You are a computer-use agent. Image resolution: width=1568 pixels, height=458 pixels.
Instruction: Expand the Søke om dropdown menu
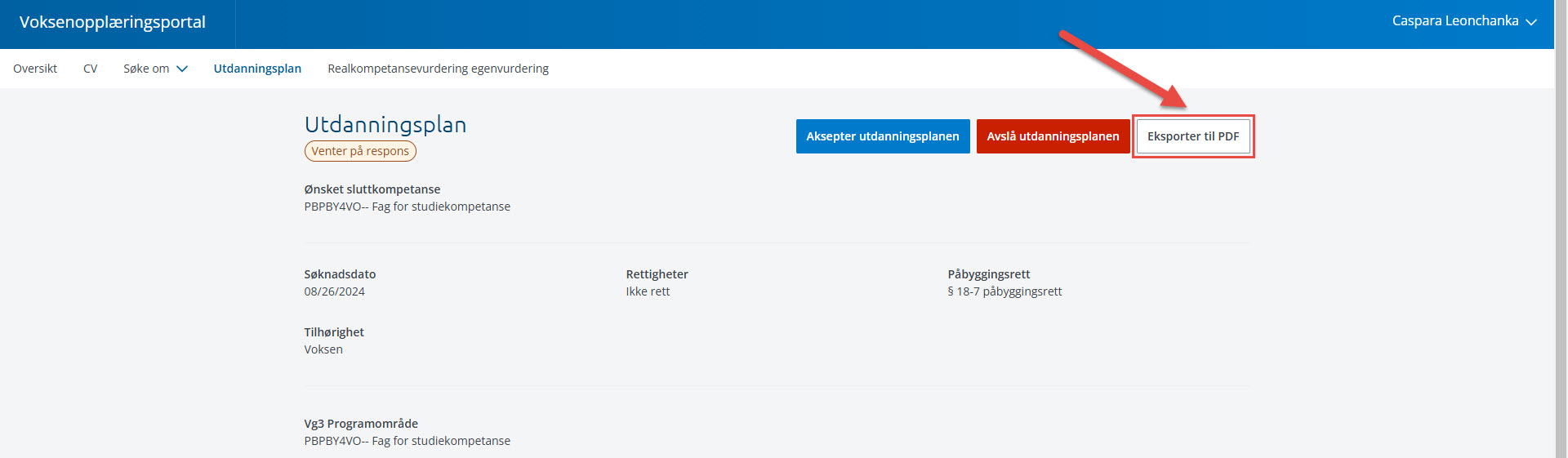156,69
